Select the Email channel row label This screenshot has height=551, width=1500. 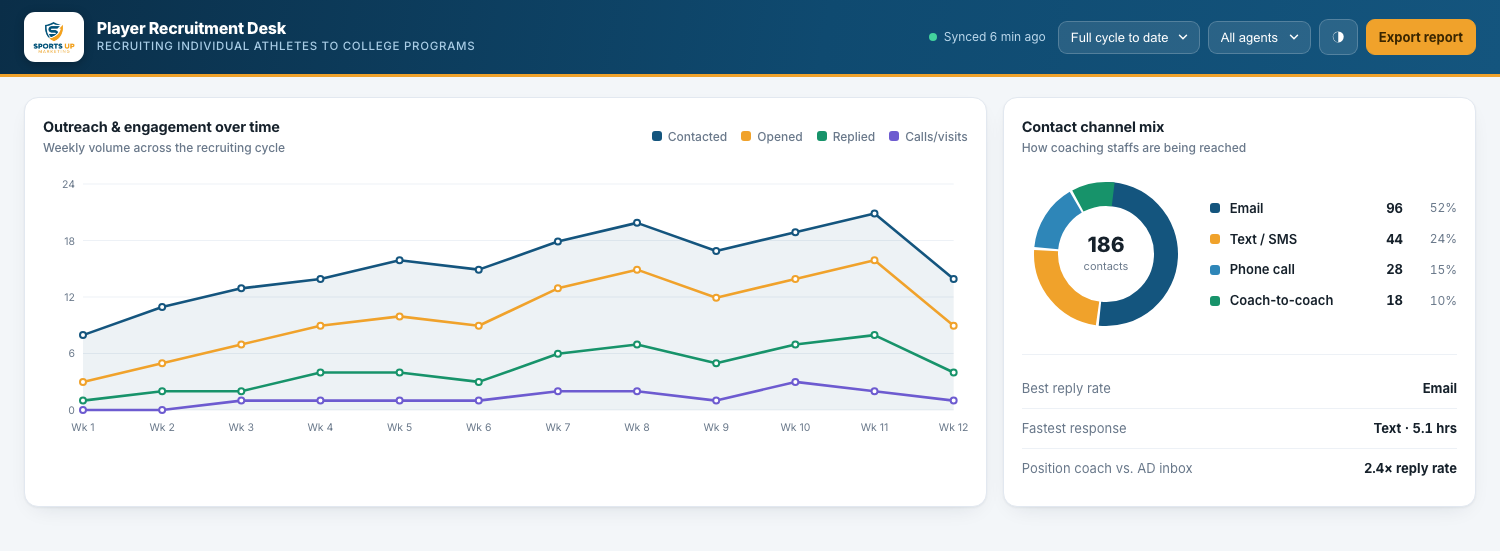[x=1246, y=209]
